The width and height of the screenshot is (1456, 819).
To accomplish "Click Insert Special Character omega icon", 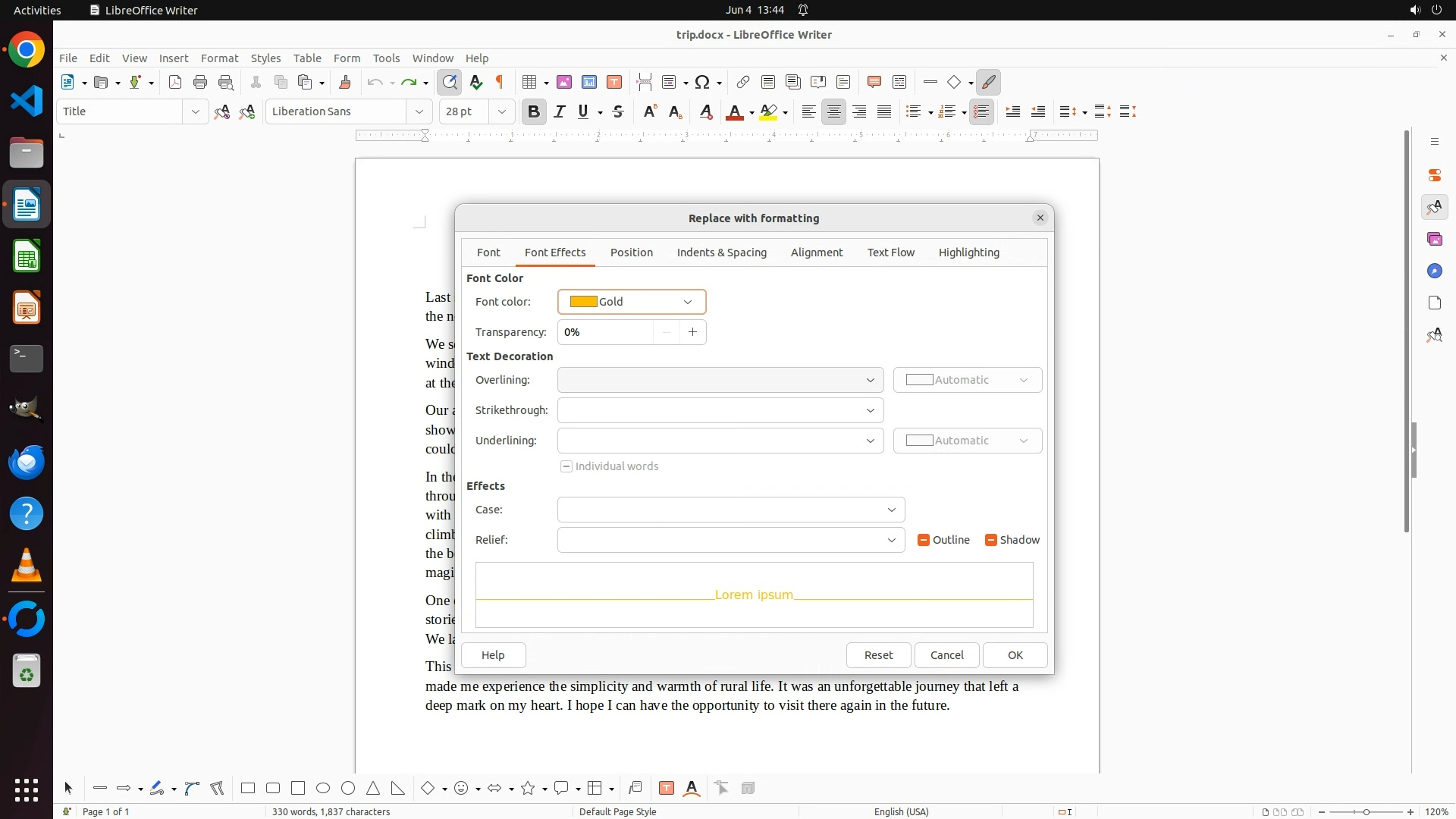I will tap(702, 82).
